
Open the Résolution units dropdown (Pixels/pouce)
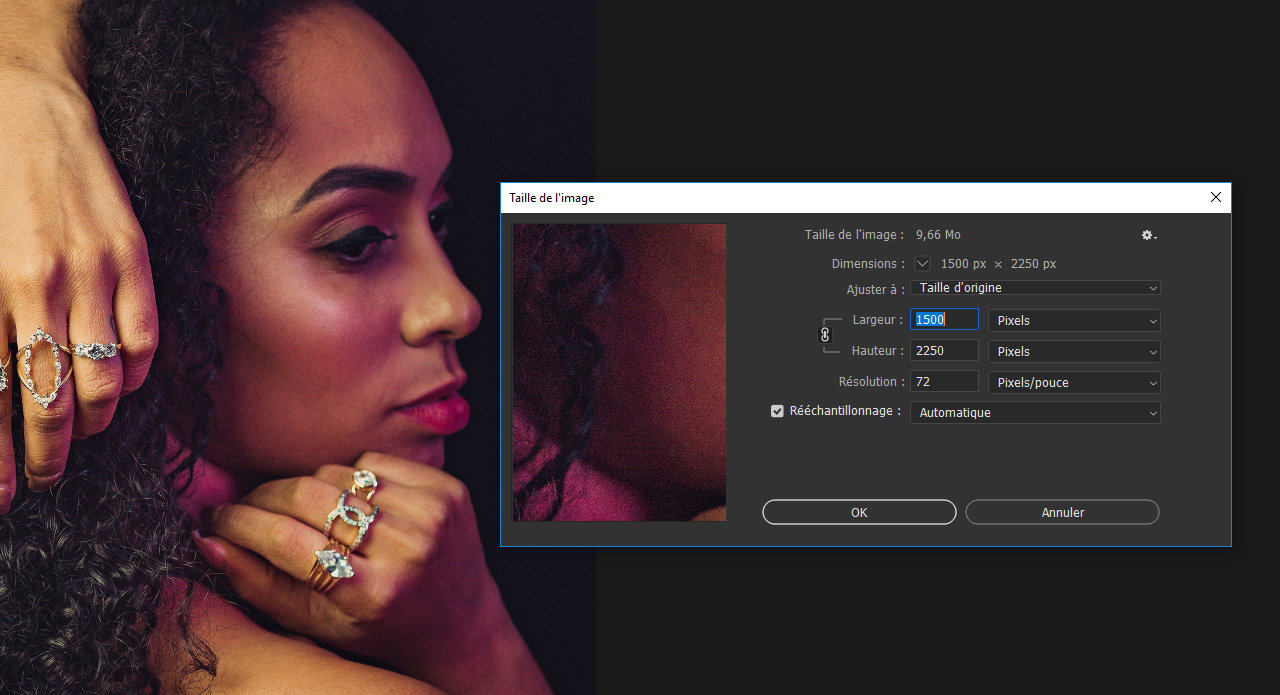tap(1074, 383)
